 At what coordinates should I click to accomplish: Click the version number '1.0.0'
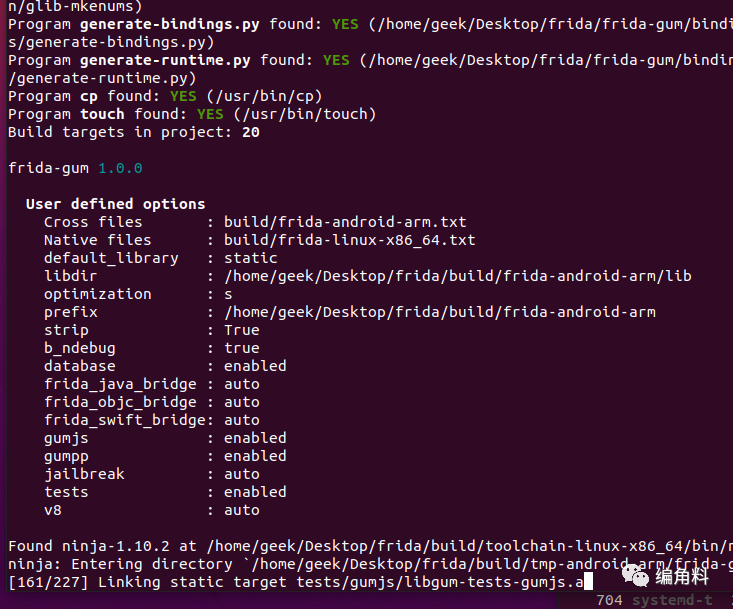120,168
